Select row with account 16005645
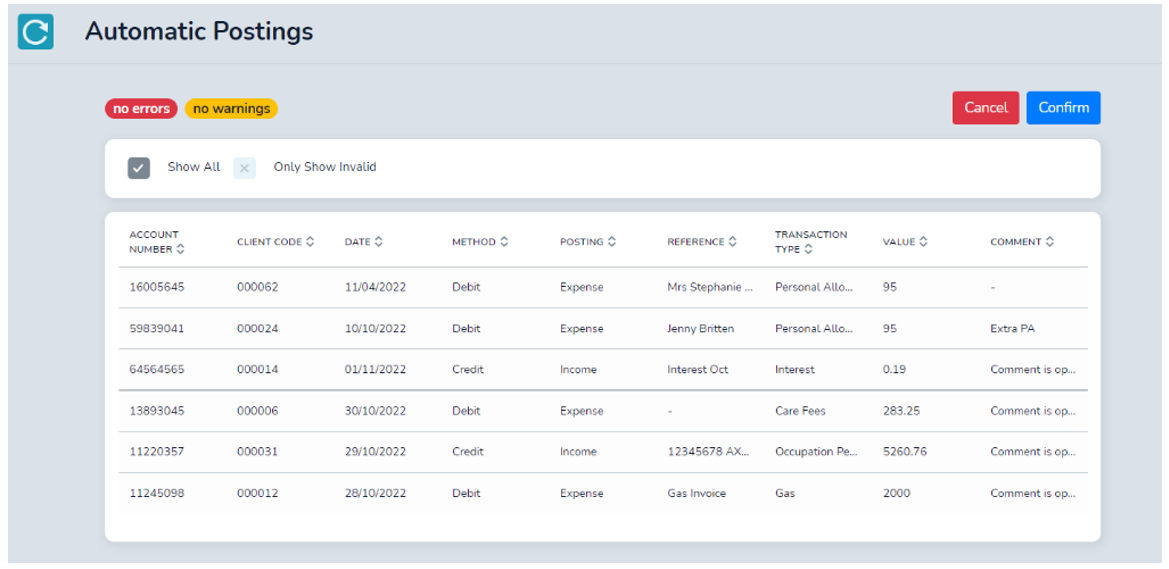 [x=602, y=287]
